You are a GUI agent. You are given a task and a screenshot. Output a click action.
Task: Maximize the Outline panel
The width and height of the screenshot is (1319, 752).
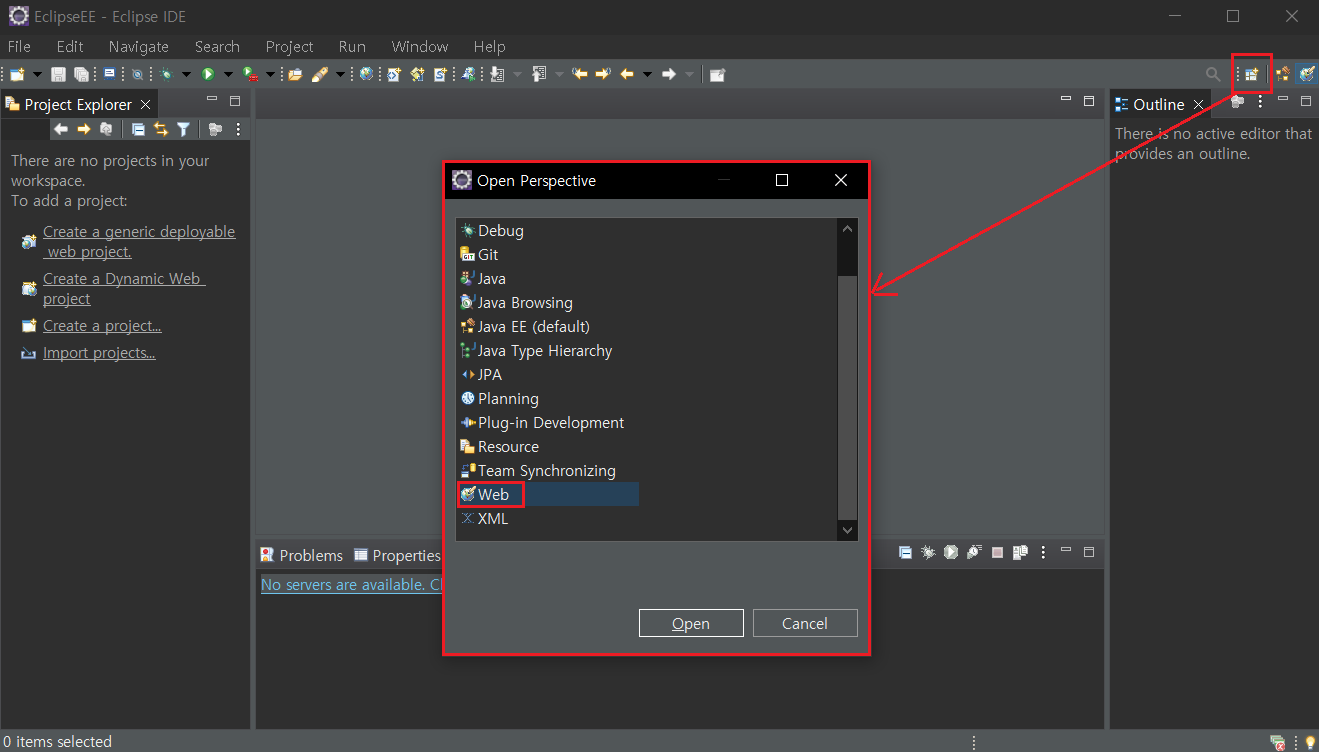1306,101
